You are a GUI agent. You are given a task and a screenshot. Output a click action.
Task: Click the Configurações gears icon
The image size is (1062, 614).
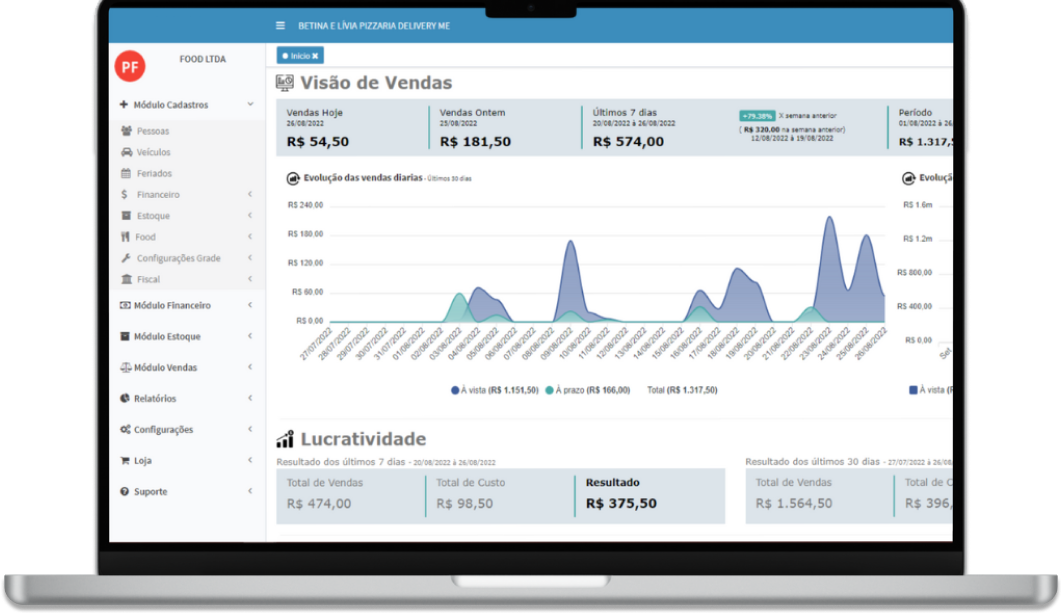click(x=125, y=430)
